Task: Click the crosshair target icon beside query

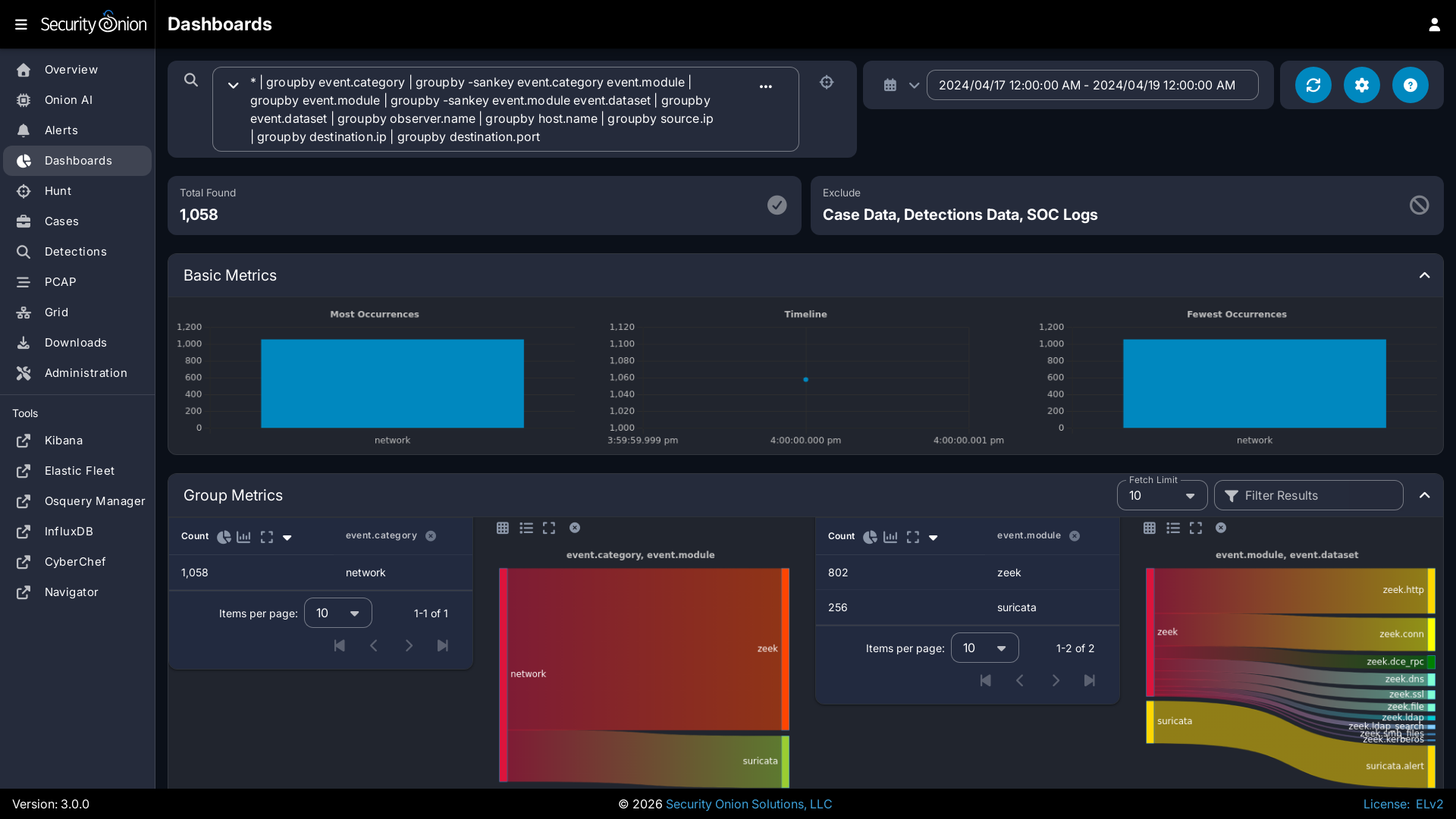Action: (827, 82)
